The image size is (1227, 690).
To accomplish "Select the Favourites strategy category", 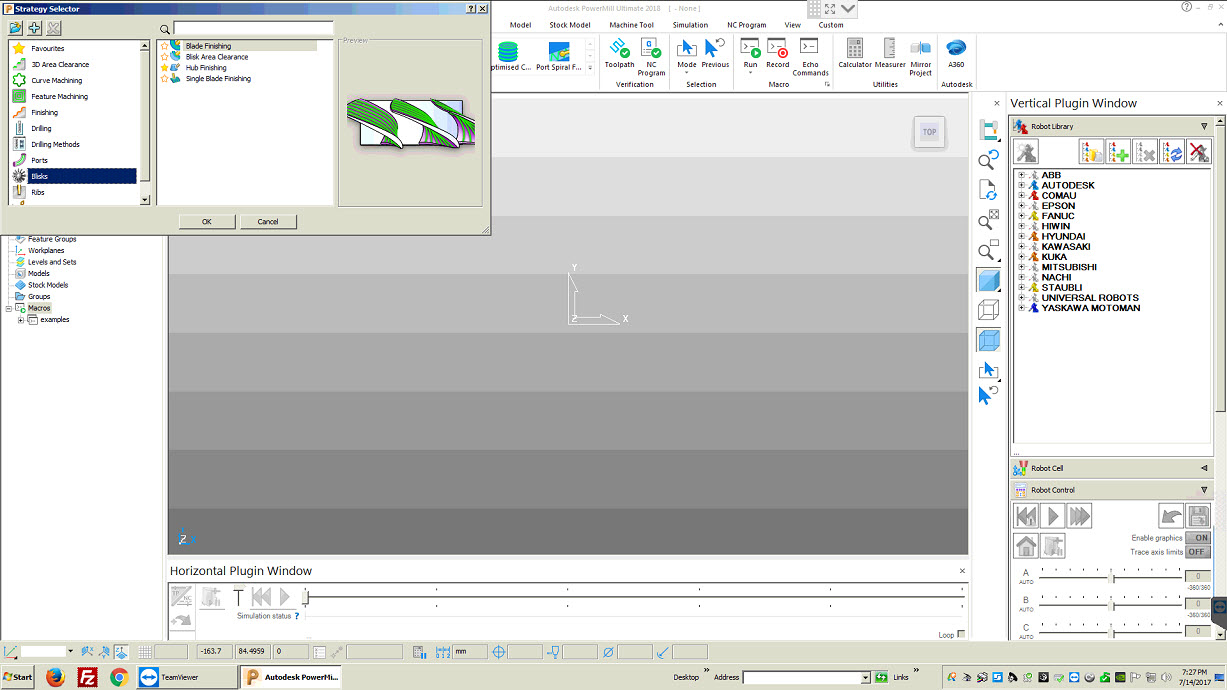I will 74,48.
